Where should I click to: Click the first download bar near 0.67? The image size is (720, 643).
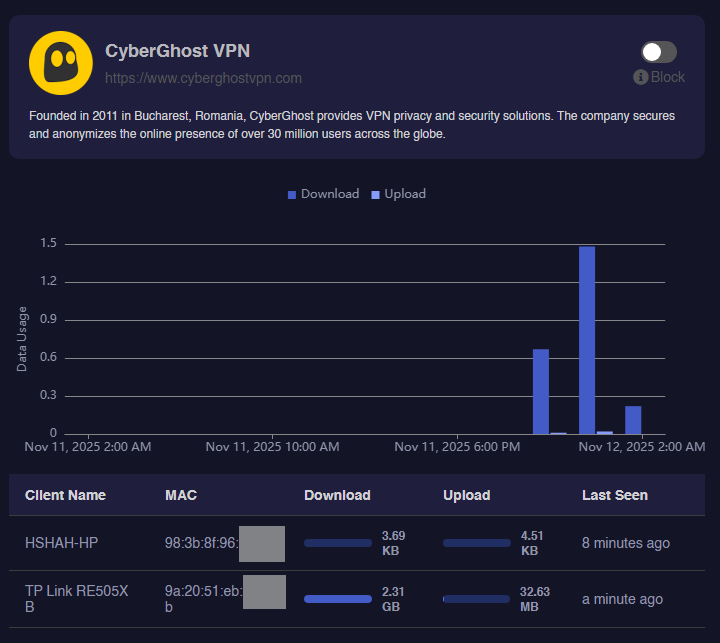pos(541,391)
